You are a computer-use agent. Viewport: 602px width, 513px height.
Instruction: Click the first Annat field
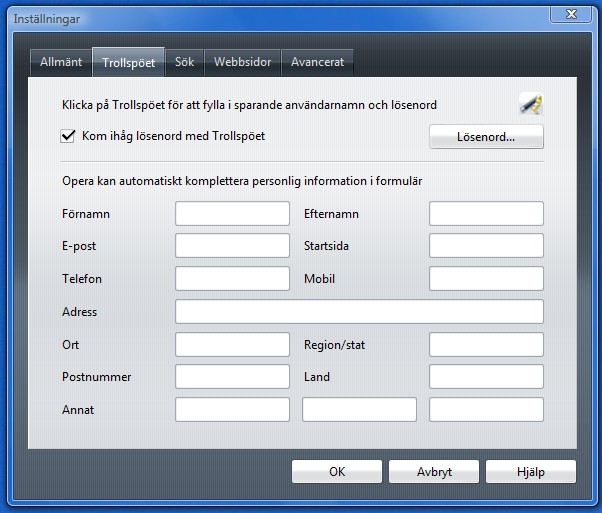(232, 410)
